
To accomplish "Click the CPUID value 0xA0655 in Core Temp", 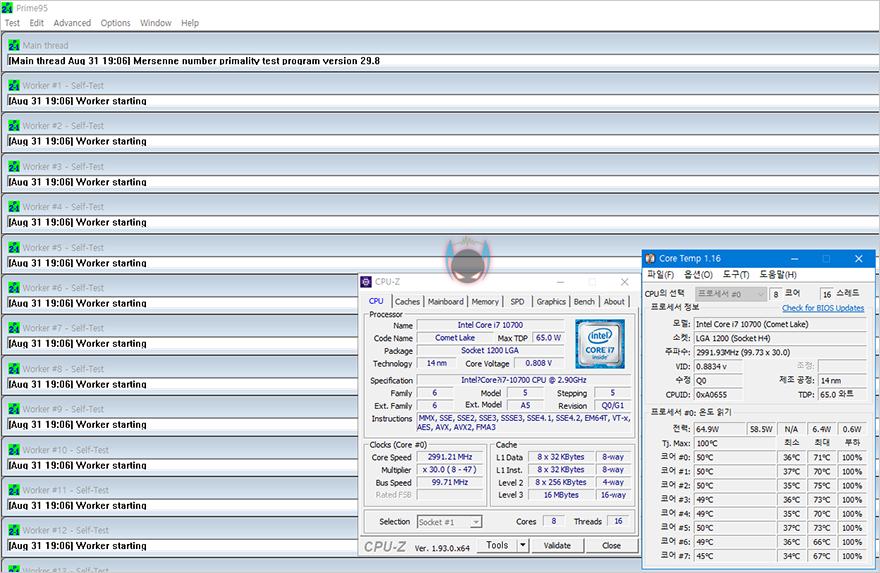I will click(x=718, y=395).
